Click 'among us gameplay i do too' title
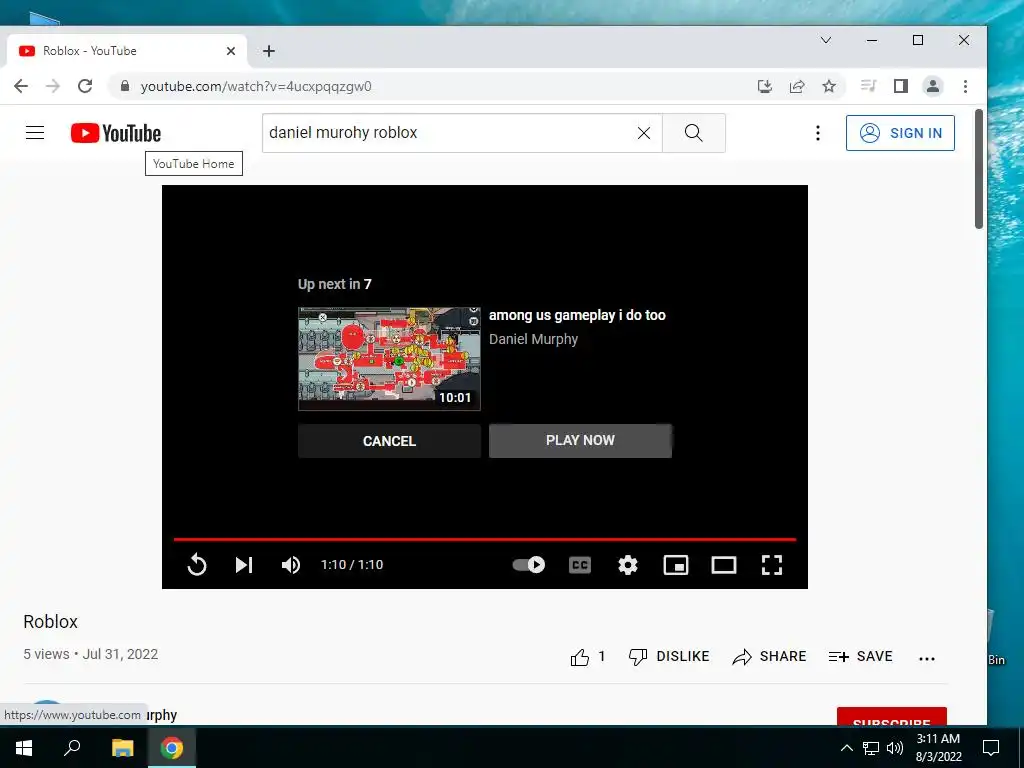The width and height of the screenshot is (1024, 768). coord(577,315)
